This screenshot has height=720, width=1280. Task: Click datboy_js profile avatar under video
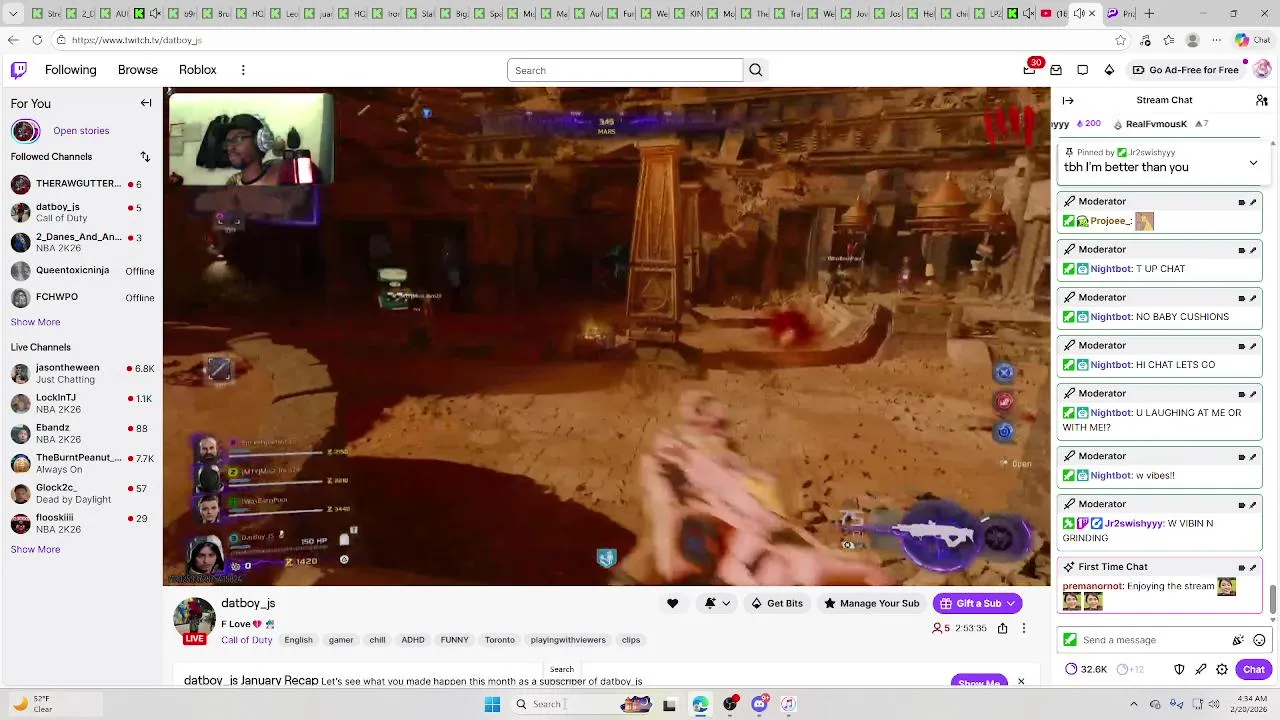[194, 619]
